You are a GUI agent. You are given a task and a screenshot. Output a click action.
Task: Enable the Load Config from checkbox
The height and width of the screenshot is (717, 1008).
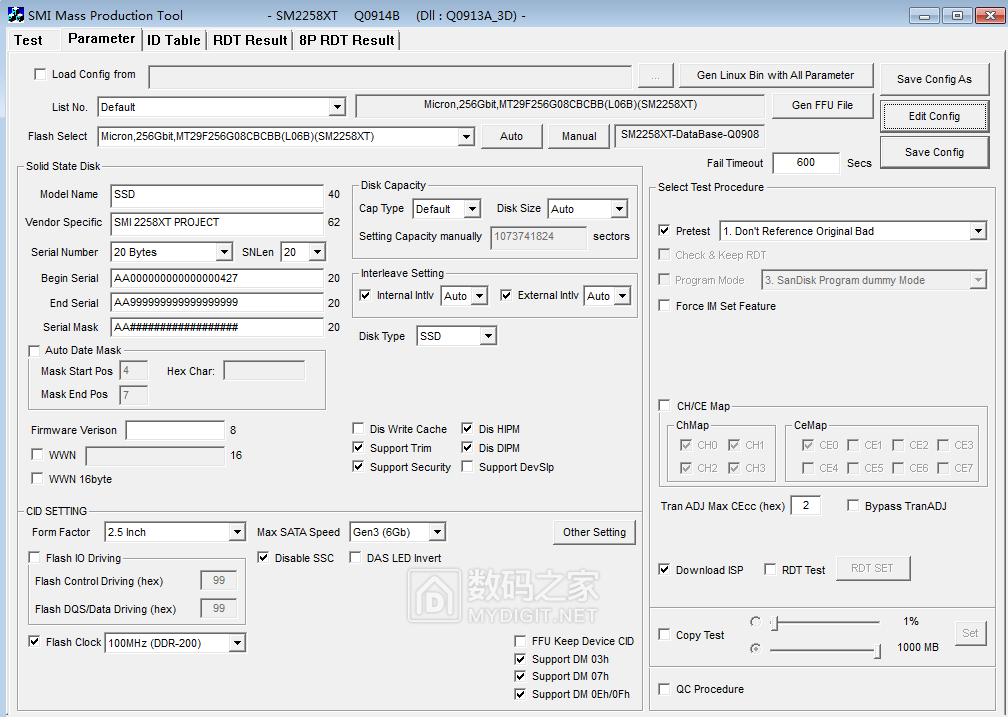(40, 74)
